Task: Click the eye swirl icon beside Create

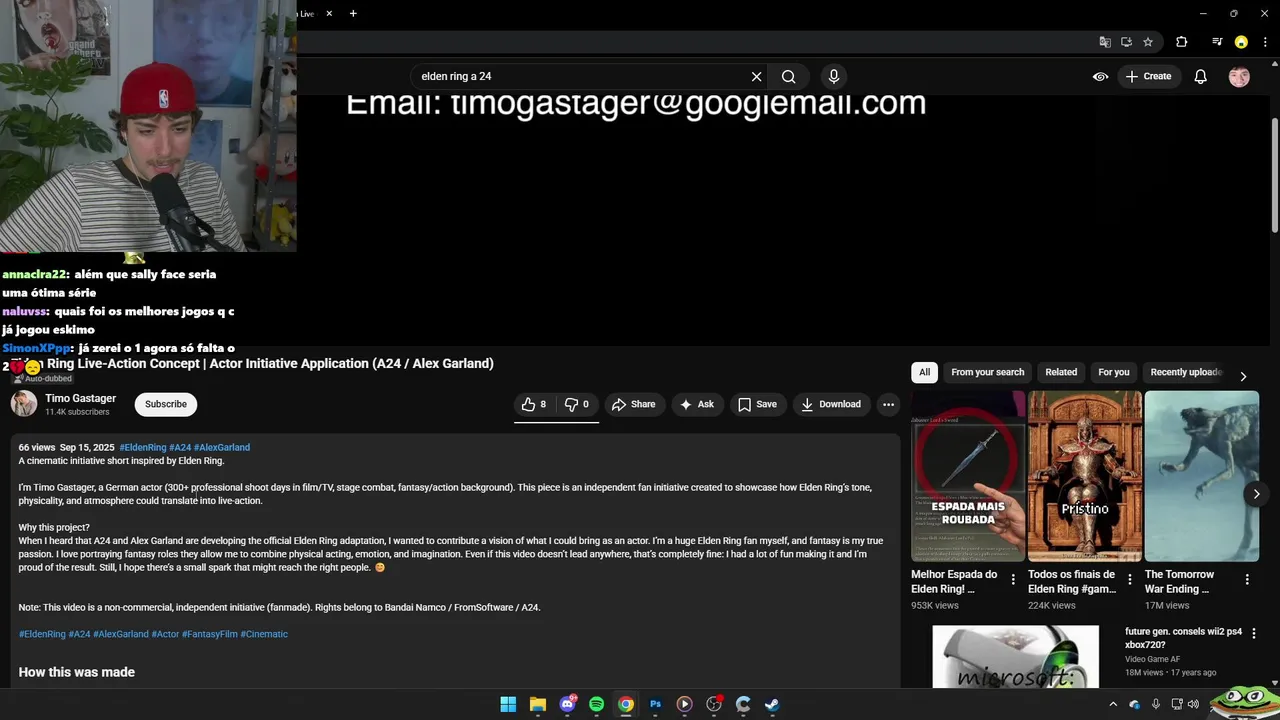Action: [1100, 76]
